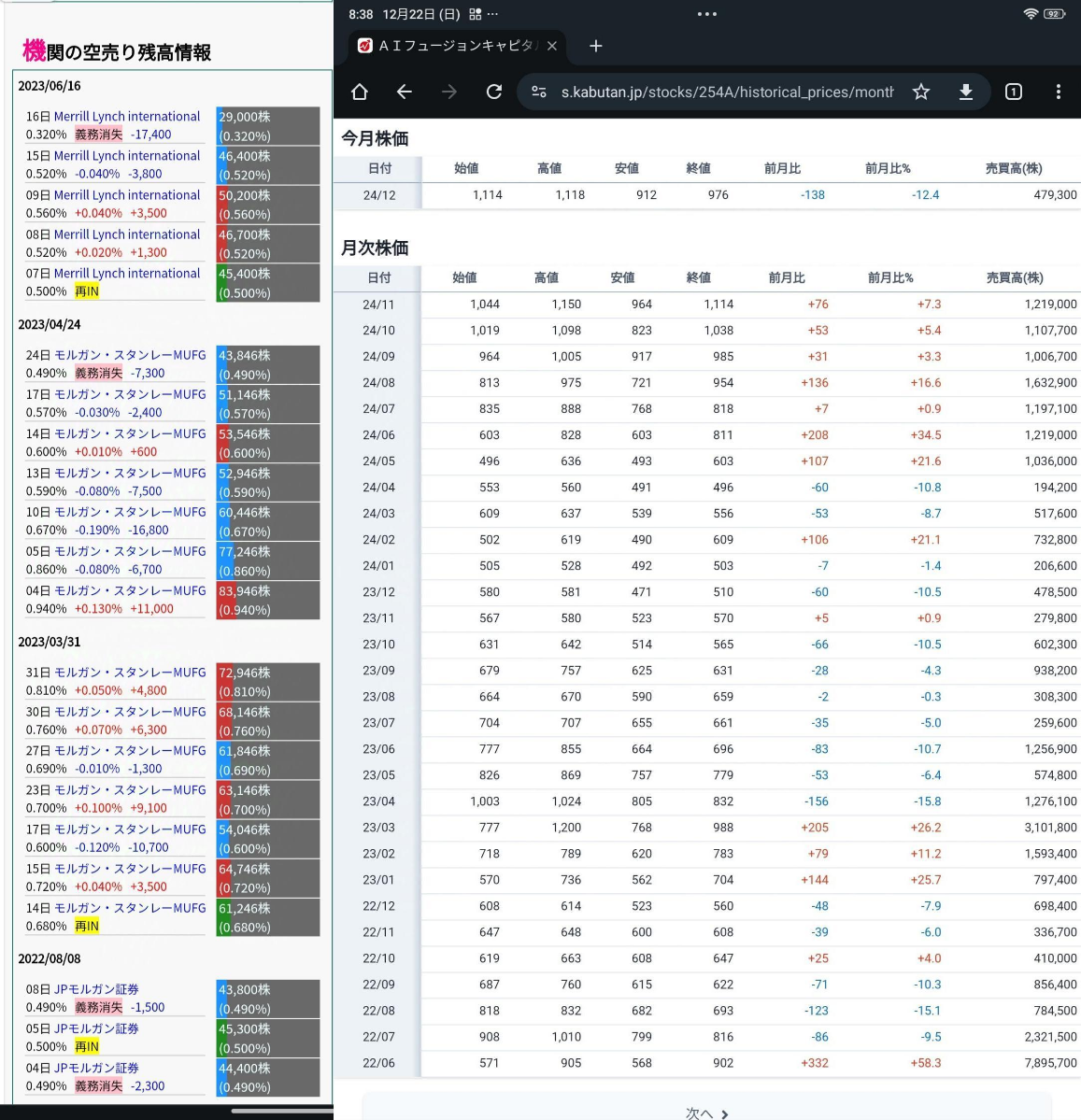The height and width of the screenshot is (1120, 1081).
Task: Open a new browser tab
Action: (596, 46)
